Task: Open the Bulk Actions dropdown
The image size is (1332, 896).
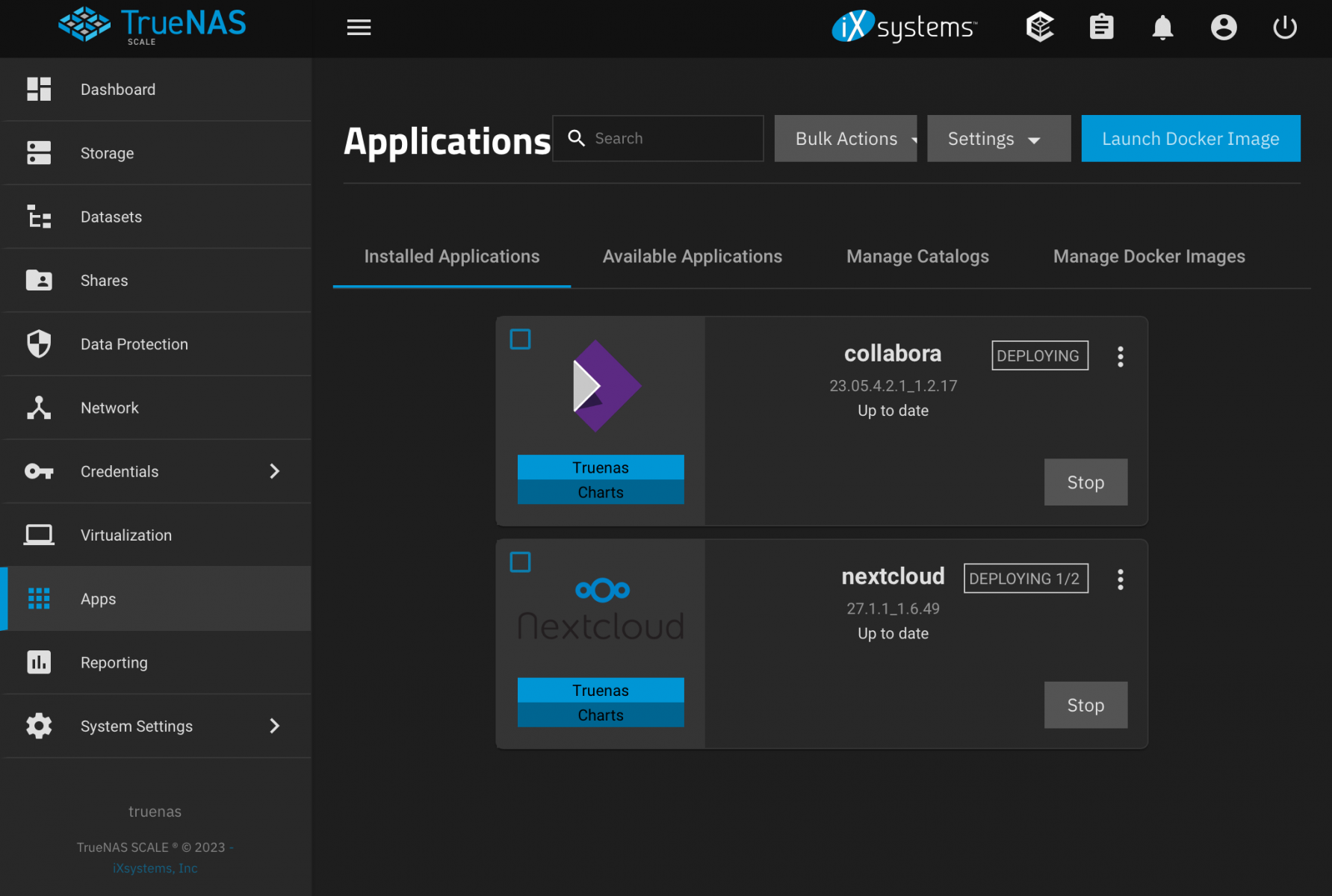Action: (846, 138)
